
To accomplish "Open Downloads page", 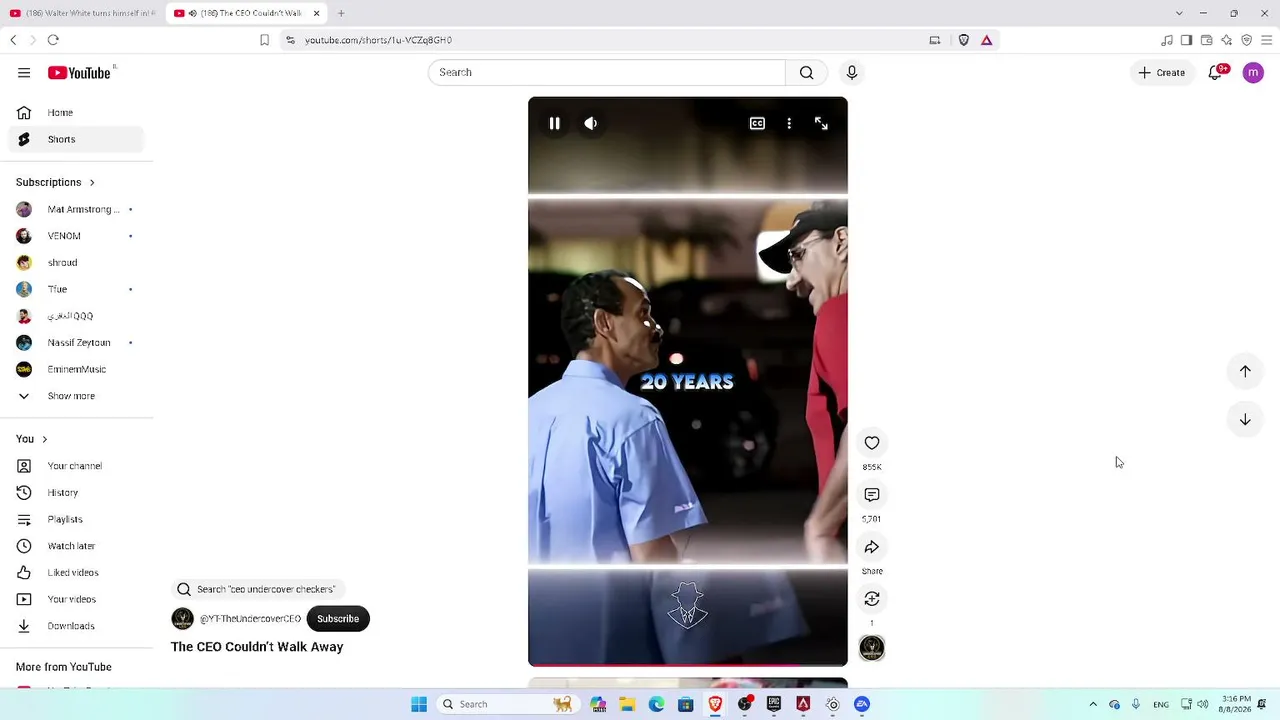I will click(76, 626).
